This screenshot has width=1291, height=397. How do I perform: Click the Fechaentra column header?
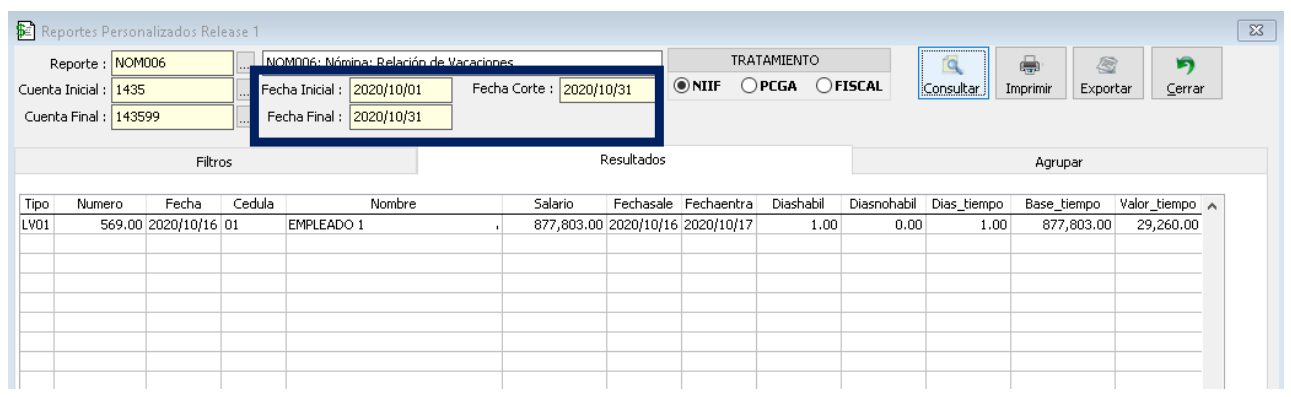(x=719, y=204)
